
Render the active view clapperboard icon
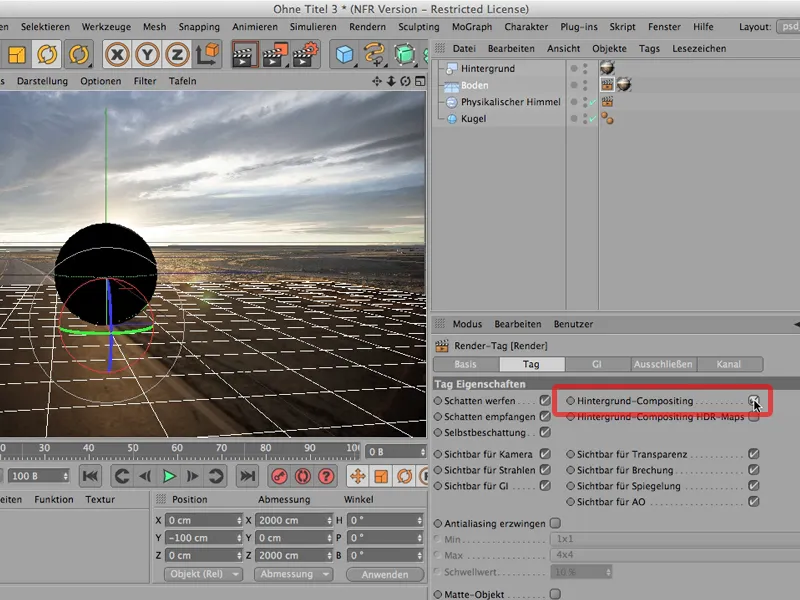point(243,54)
